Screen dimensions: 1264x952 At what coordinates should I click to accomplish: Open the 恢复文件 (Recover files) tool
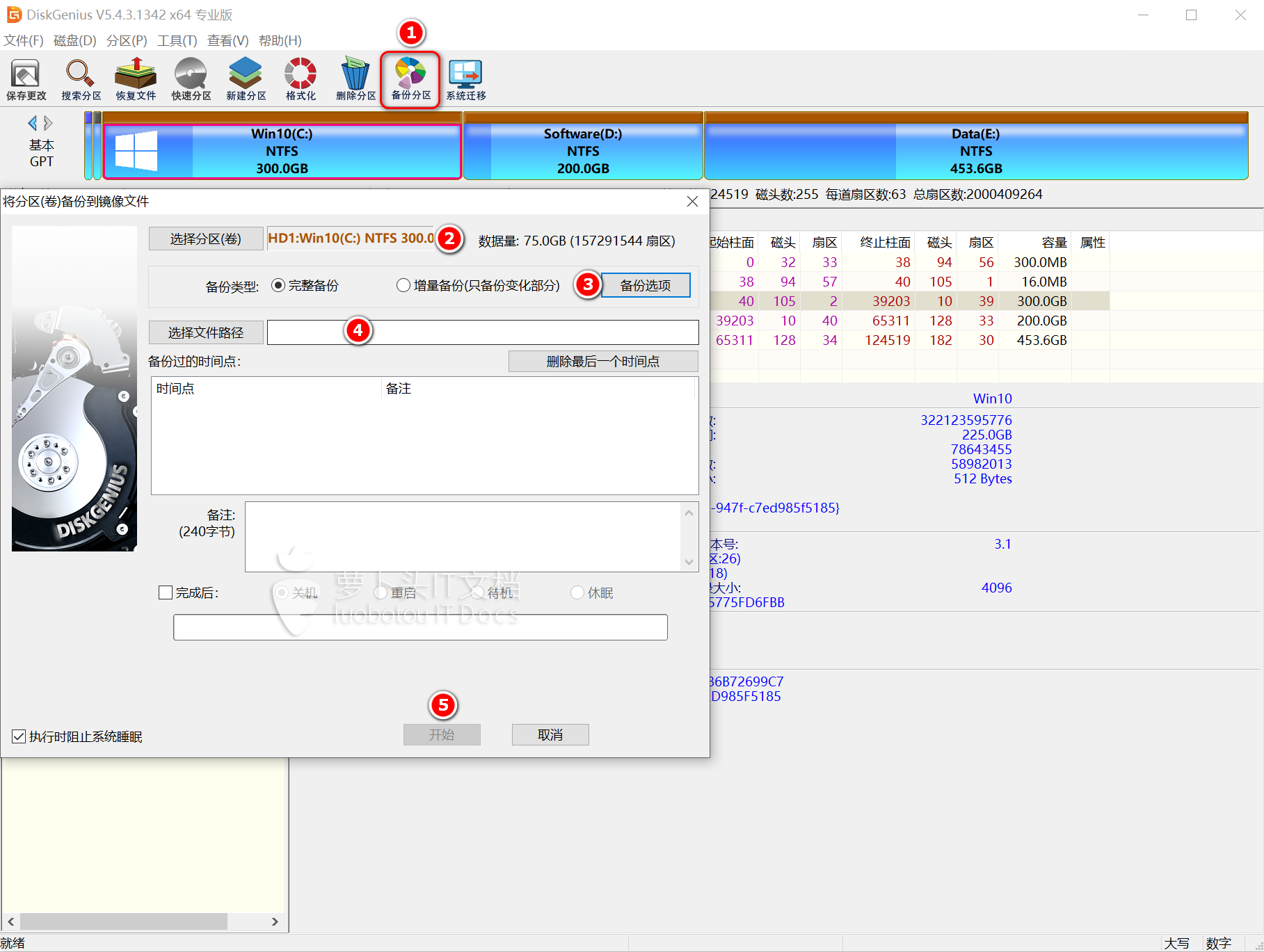pyautogui.click(x=136, y=79)
